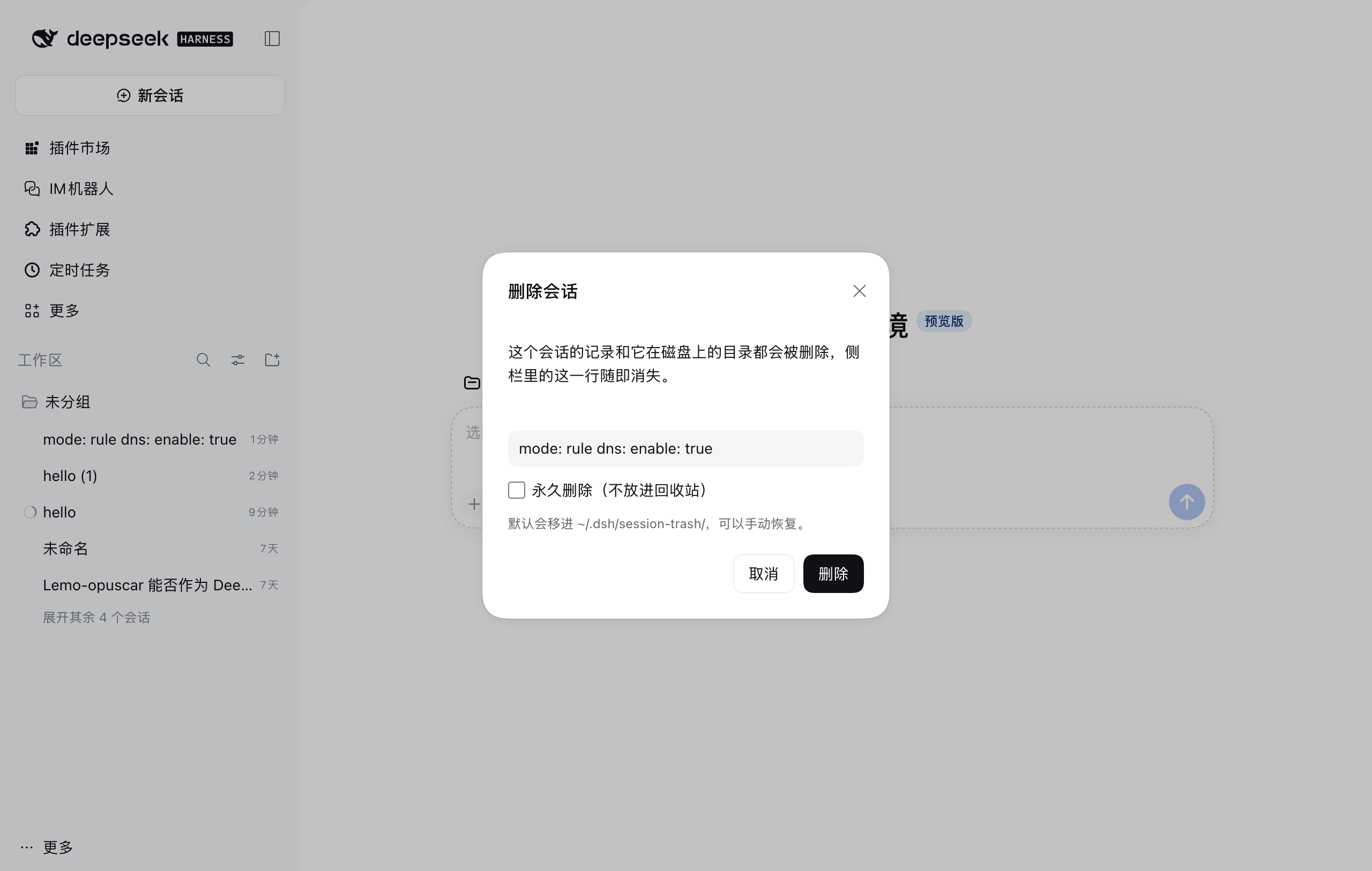
Task: Click the blue send arrow button
Action: (x=1186, y=502)
